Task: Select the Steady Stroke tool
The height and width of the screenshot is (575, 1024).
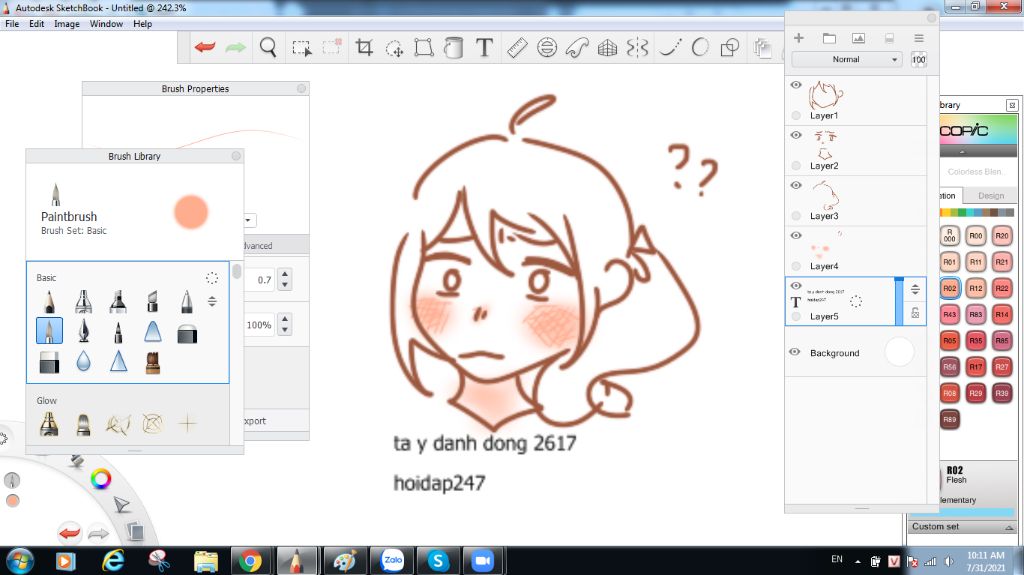Action: click(669, 47)
